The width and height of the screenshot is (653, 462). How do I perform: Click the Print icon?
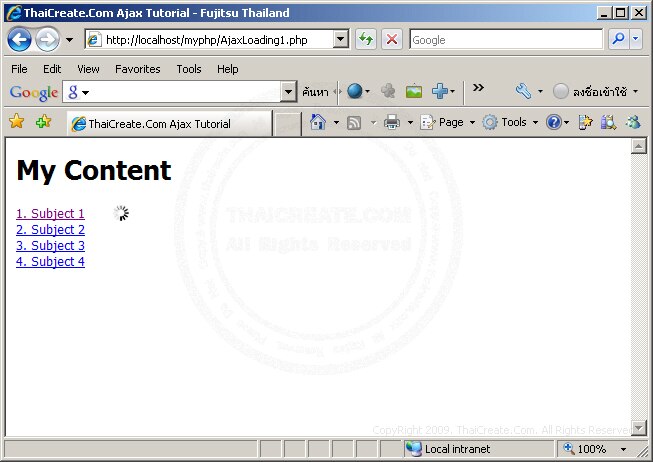391,122
